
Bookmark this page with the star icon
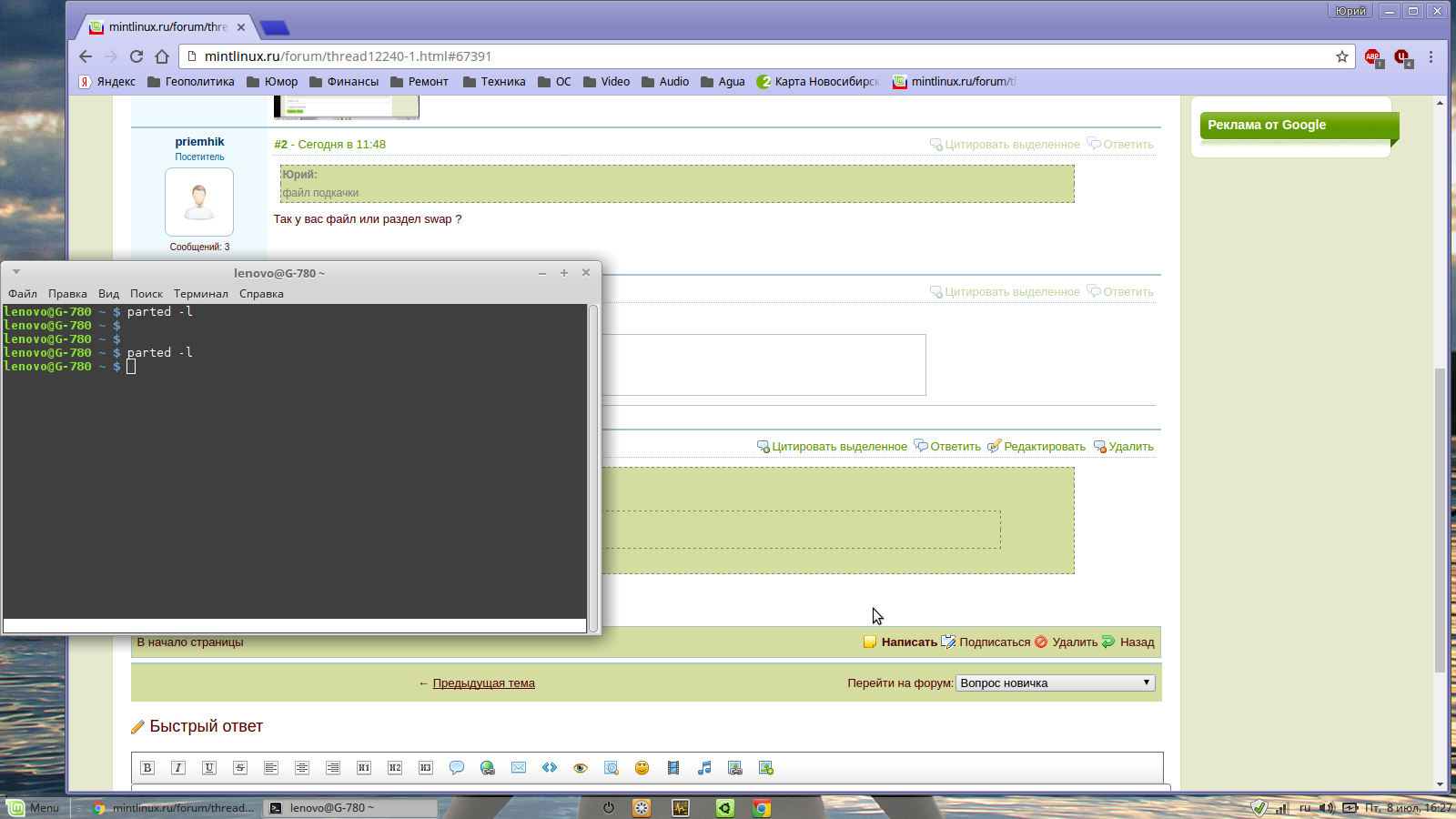click(x=1342, y=56)
